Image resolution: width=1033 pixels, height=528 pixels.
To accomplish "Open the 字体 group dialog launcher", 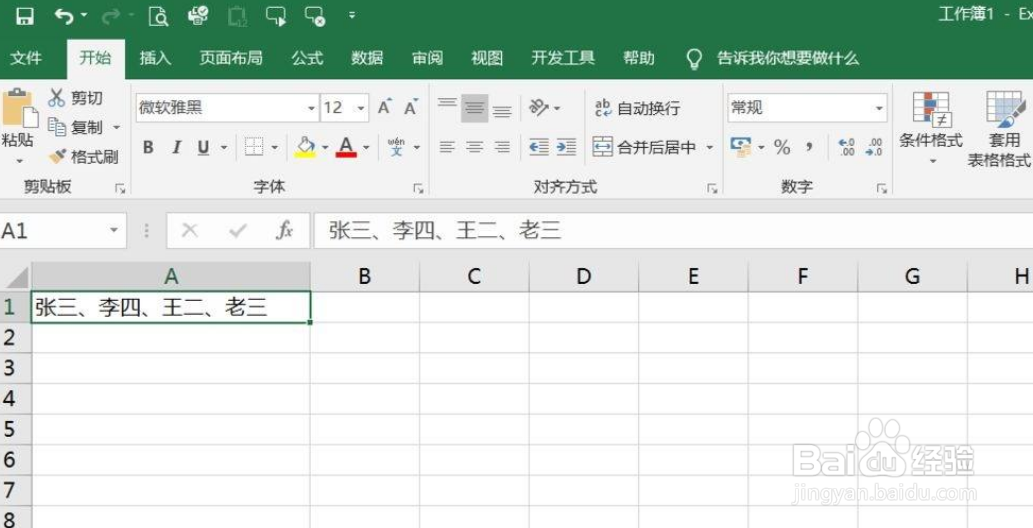I will click(418, 189).
